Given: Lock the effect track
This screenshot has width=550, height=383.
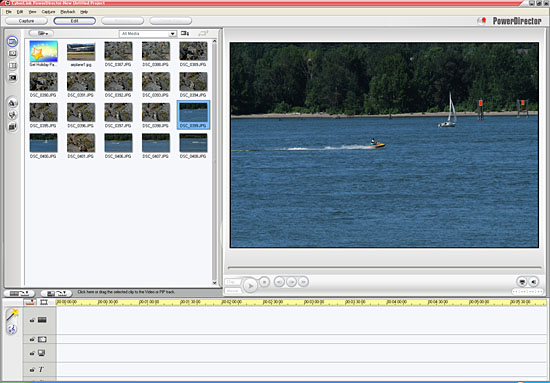Looking at the screenshot, I should (32, 340).
